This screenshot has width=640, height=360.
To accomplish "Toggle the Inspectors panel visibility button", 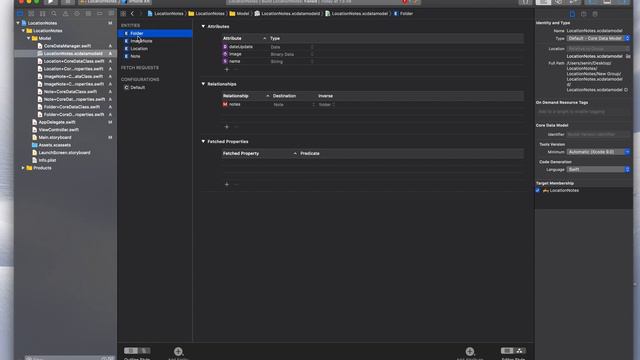I will (623, 2).
